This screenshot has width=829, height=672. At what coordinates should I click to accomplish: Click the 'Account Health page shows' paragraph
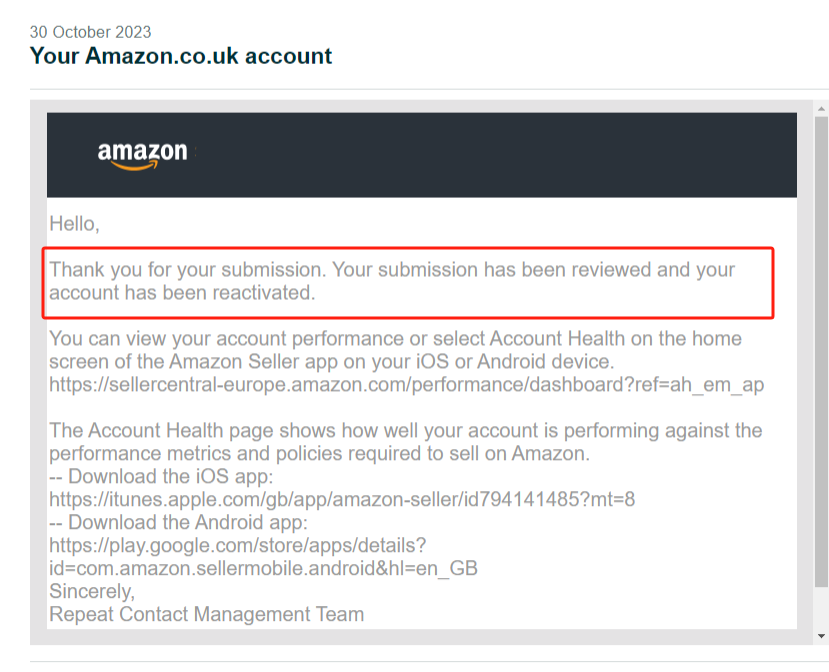(406, 442)
